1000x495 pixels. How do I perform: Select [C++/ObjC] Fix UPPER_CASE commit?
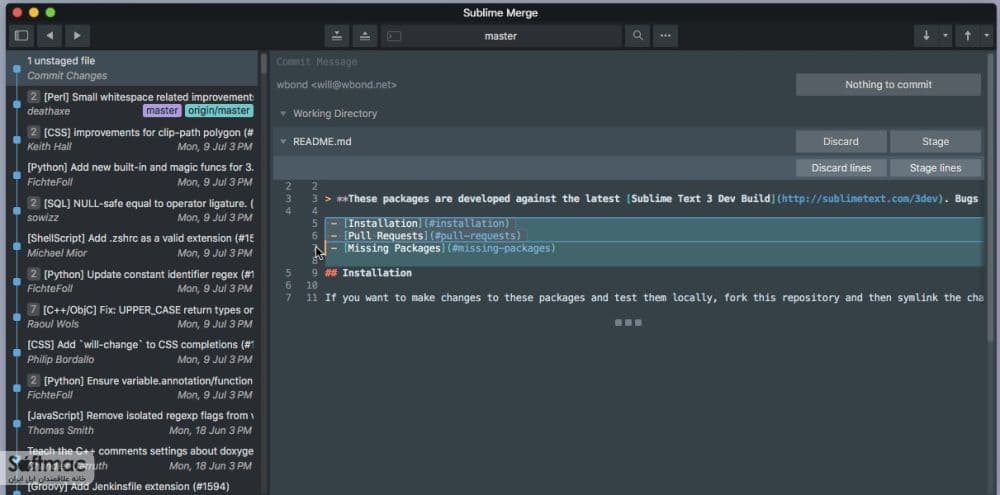pos(132,316)
